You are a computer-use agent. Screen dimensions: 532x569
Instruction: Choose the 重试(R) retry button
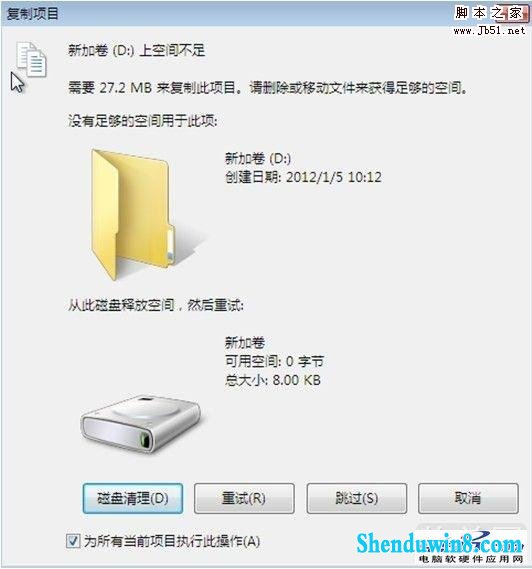coord(244,498)
